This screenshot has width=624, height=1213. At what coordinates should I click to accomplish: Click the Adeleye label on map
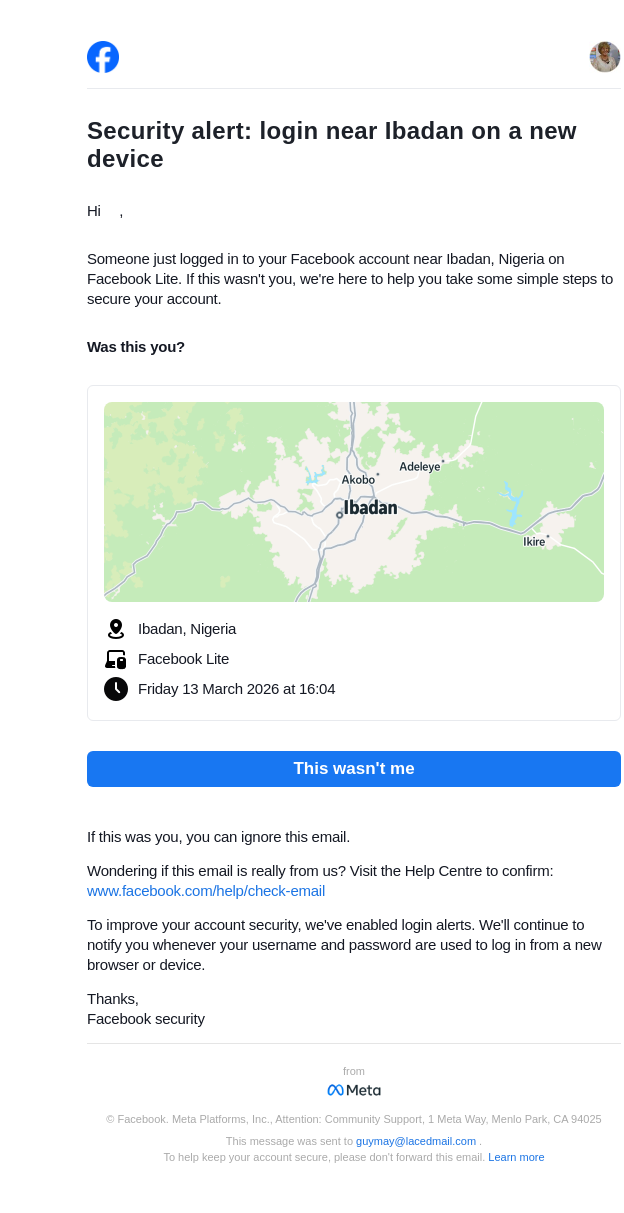tap(420, 467)
